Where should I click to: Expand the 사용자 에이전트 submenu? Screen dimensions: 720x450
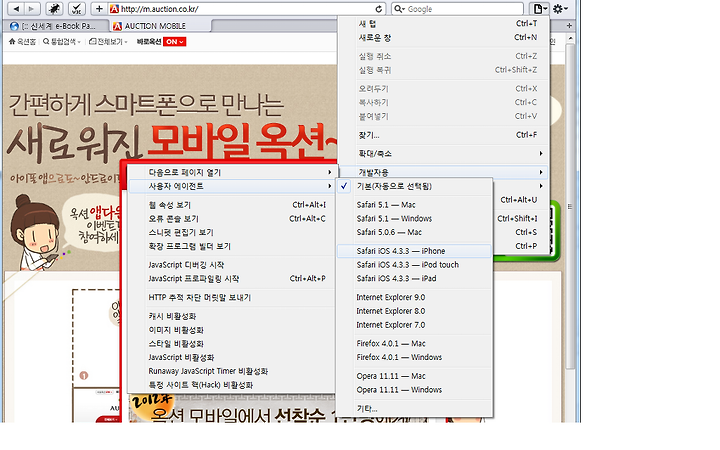point(232,186)
